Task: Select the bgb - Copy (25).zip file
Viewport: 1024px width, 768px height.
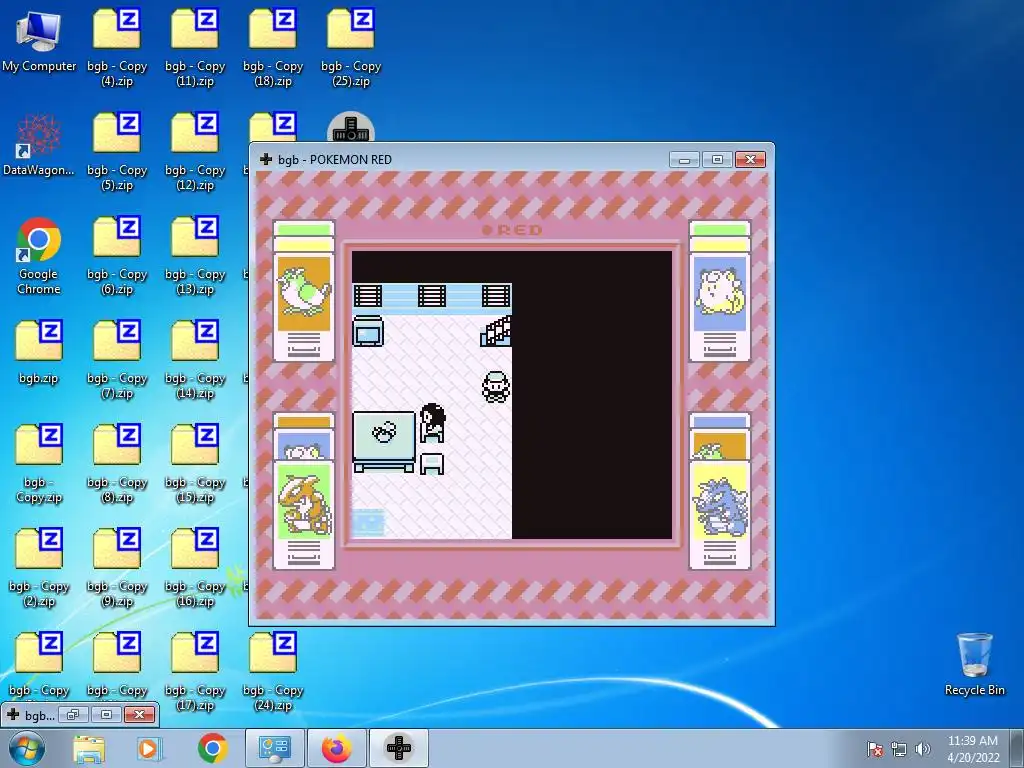Action: point(351,47)
